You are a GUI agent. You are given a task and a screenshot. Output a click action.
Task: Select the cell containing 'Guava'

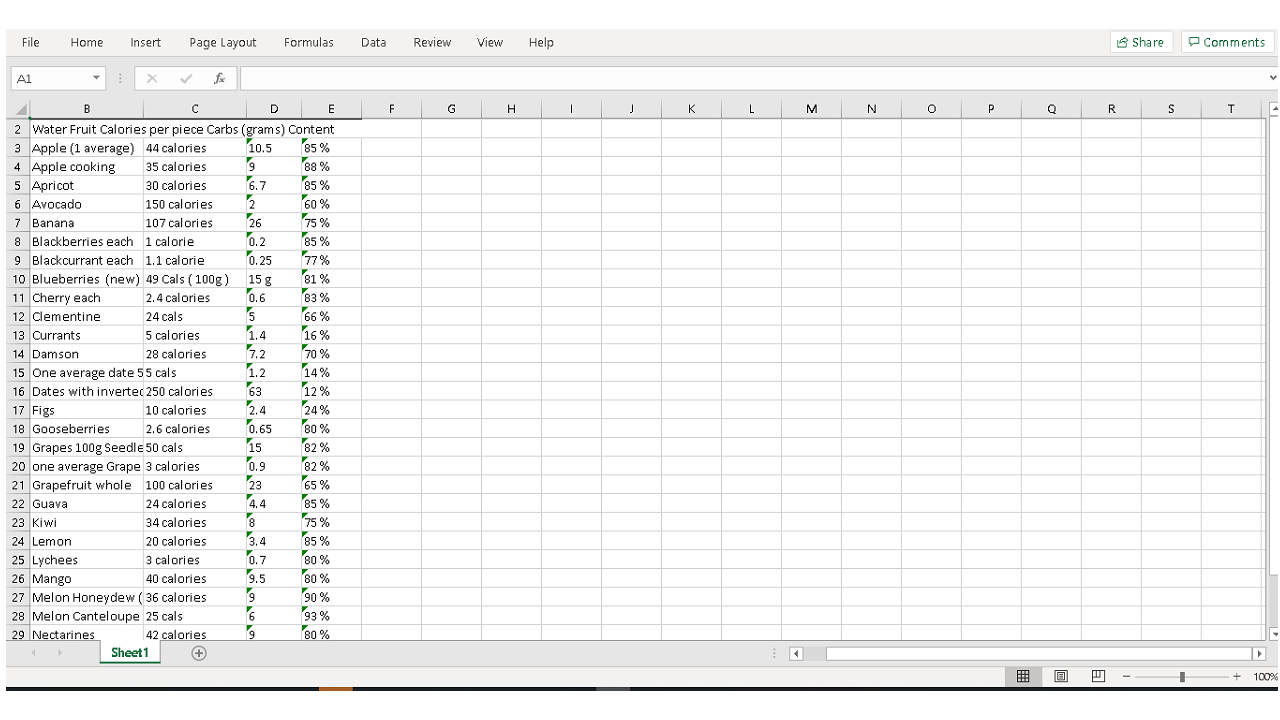coord(87,504)
